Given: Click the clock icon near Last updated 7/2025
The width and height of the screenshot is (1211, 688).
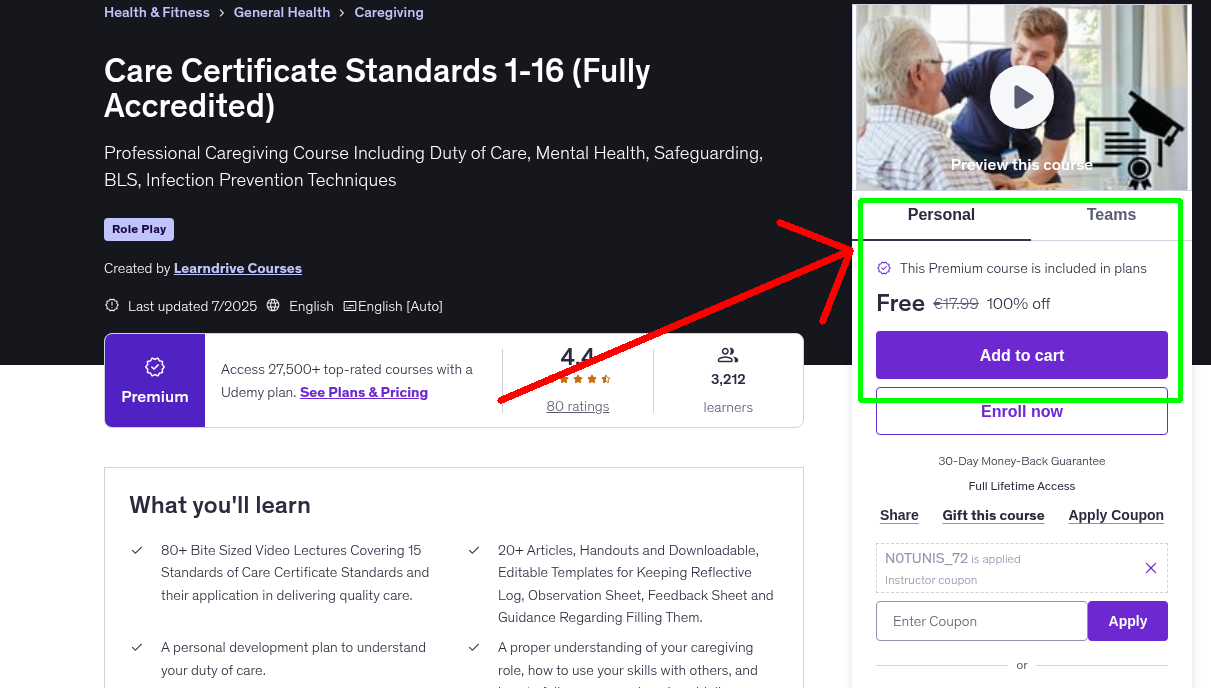Looking at the screenshot, I should (x=111, y=305).
